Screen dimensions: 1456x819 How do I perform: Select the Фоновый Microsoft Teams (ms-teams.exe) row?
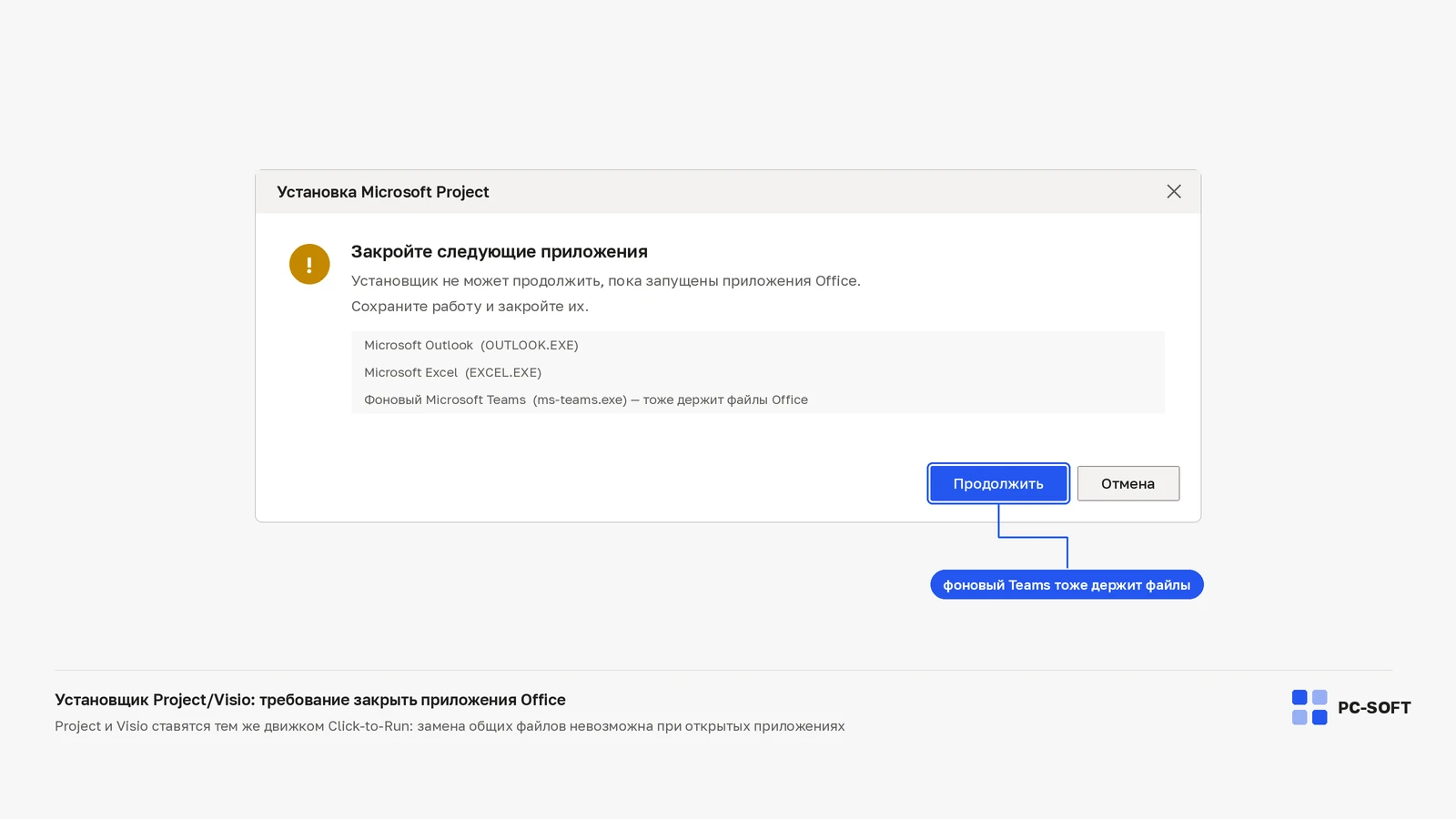758,399
